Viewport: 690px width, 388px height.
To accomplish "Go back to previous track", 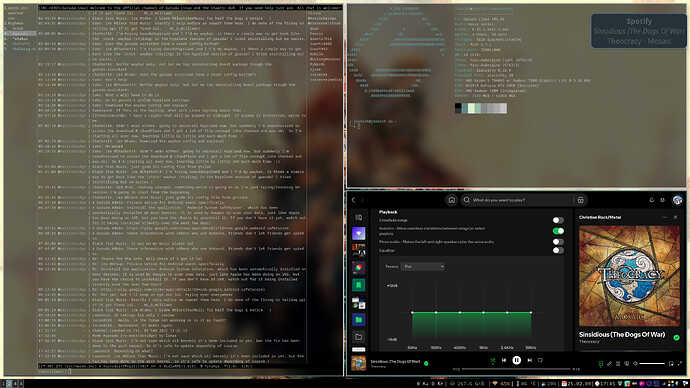I will click(504, 360).
